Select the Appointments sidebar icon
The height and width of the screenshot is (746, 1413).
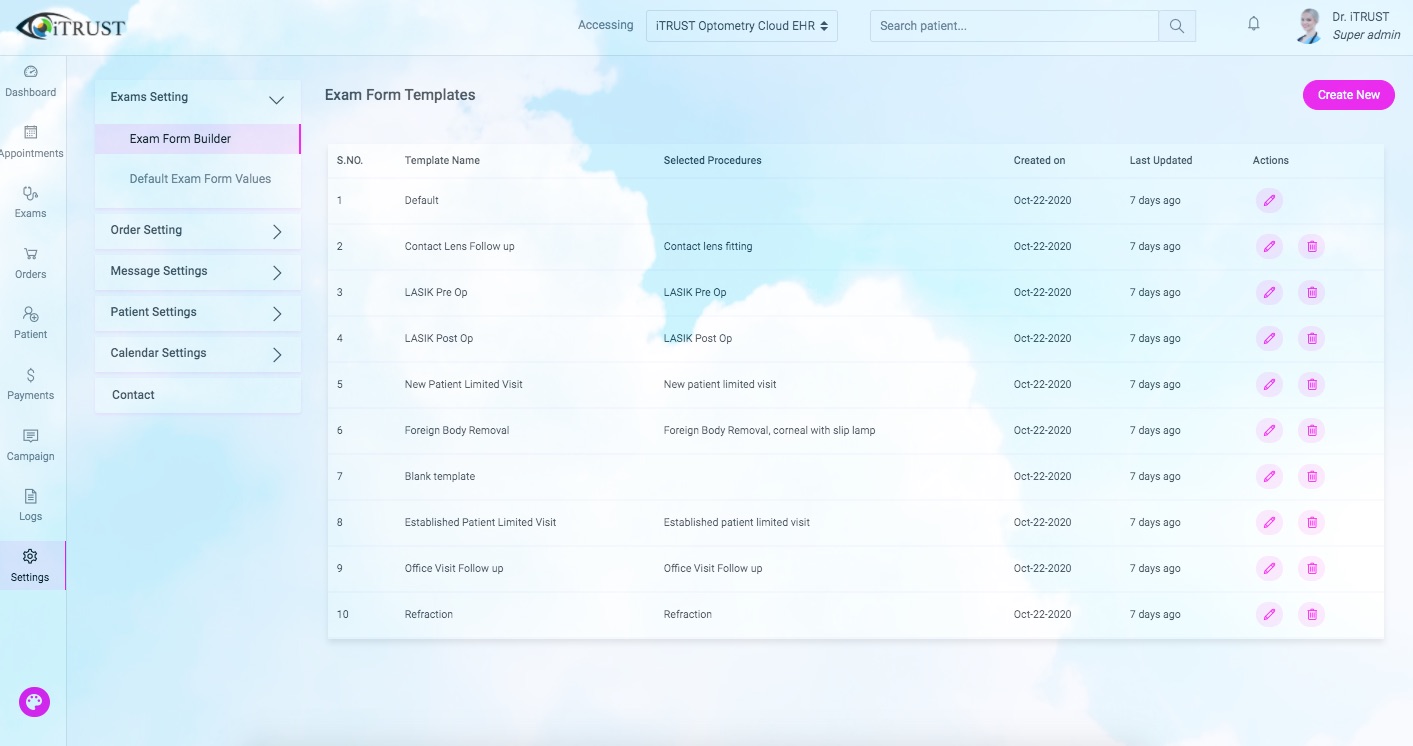(32, 140)
